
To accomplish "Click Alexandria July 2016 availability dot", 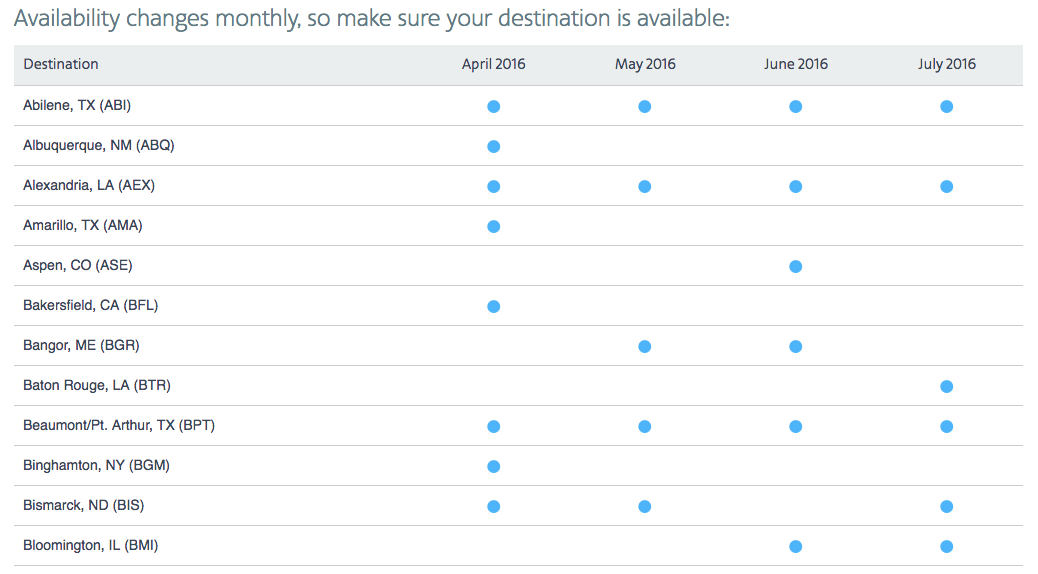I will click(x=946, y=186).
